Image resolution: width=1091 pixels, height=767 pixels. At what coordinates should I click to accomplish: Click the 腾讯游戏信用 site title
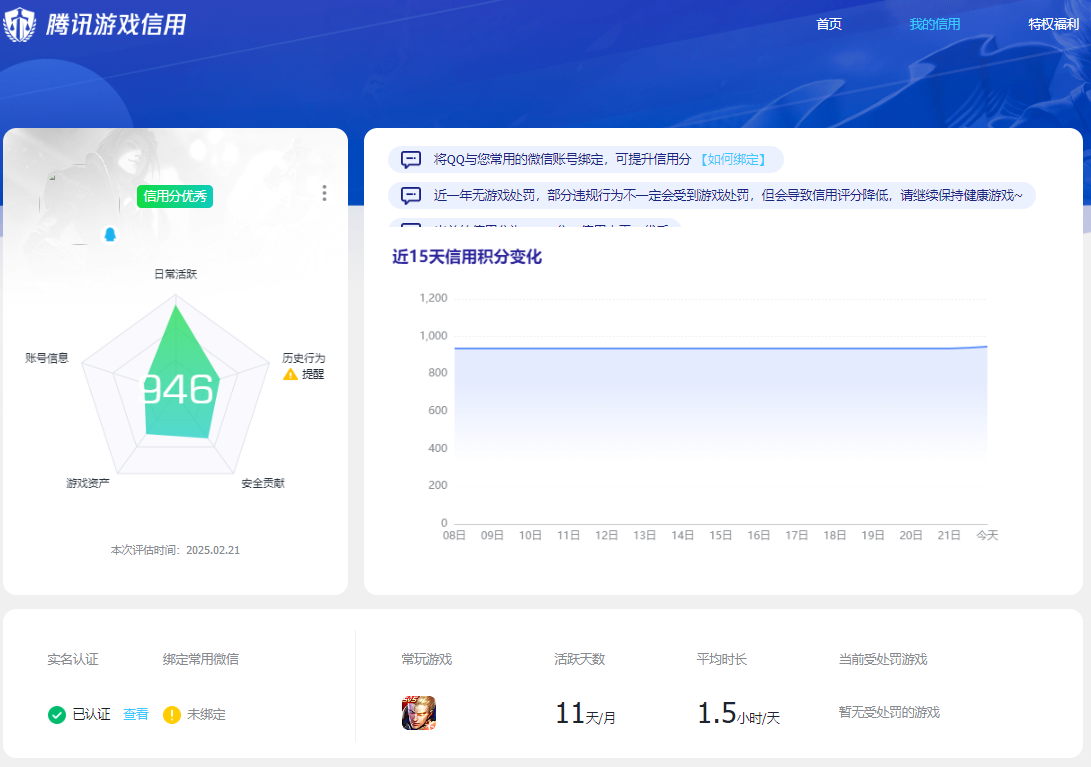coord(116,25)
